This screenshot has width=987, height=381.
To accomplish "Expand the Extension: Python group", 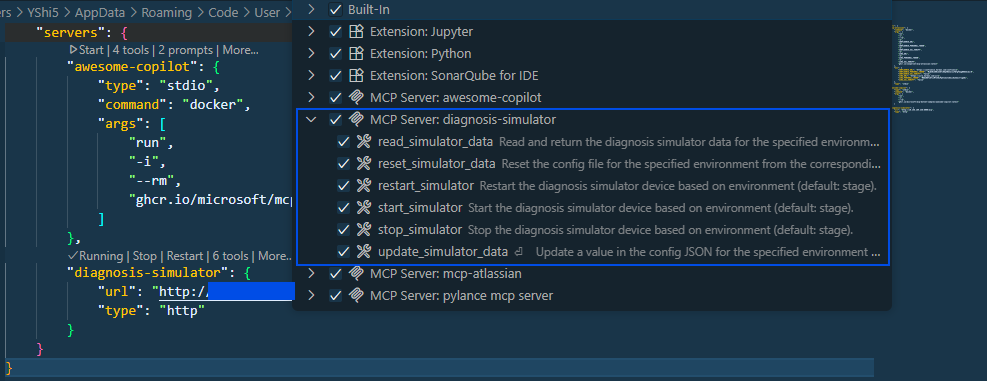I will (310, 54).
